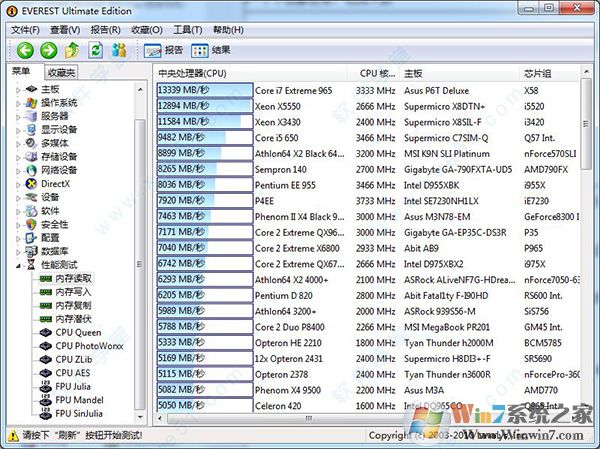Viewport: 600px width, 449px height.
Task: Switch to the 收藏夹 tab
Action: [x=61, y=72]
